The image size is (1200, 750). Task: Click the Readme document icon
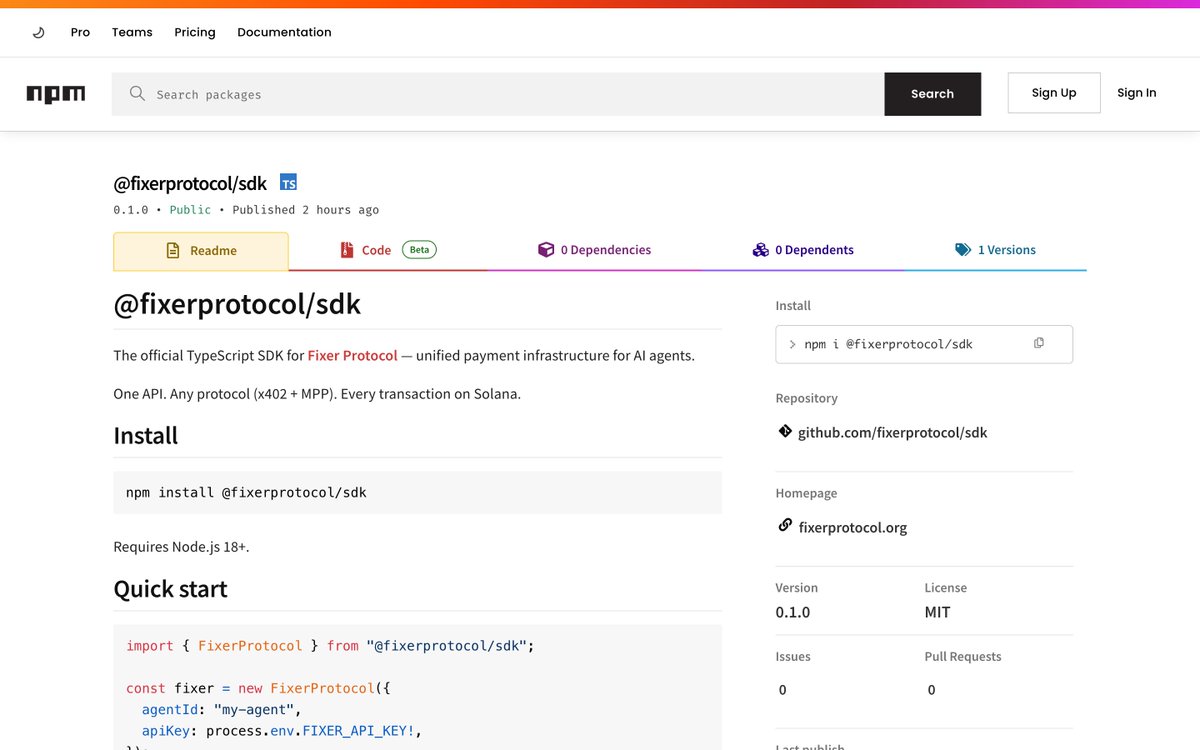(173, 251)
